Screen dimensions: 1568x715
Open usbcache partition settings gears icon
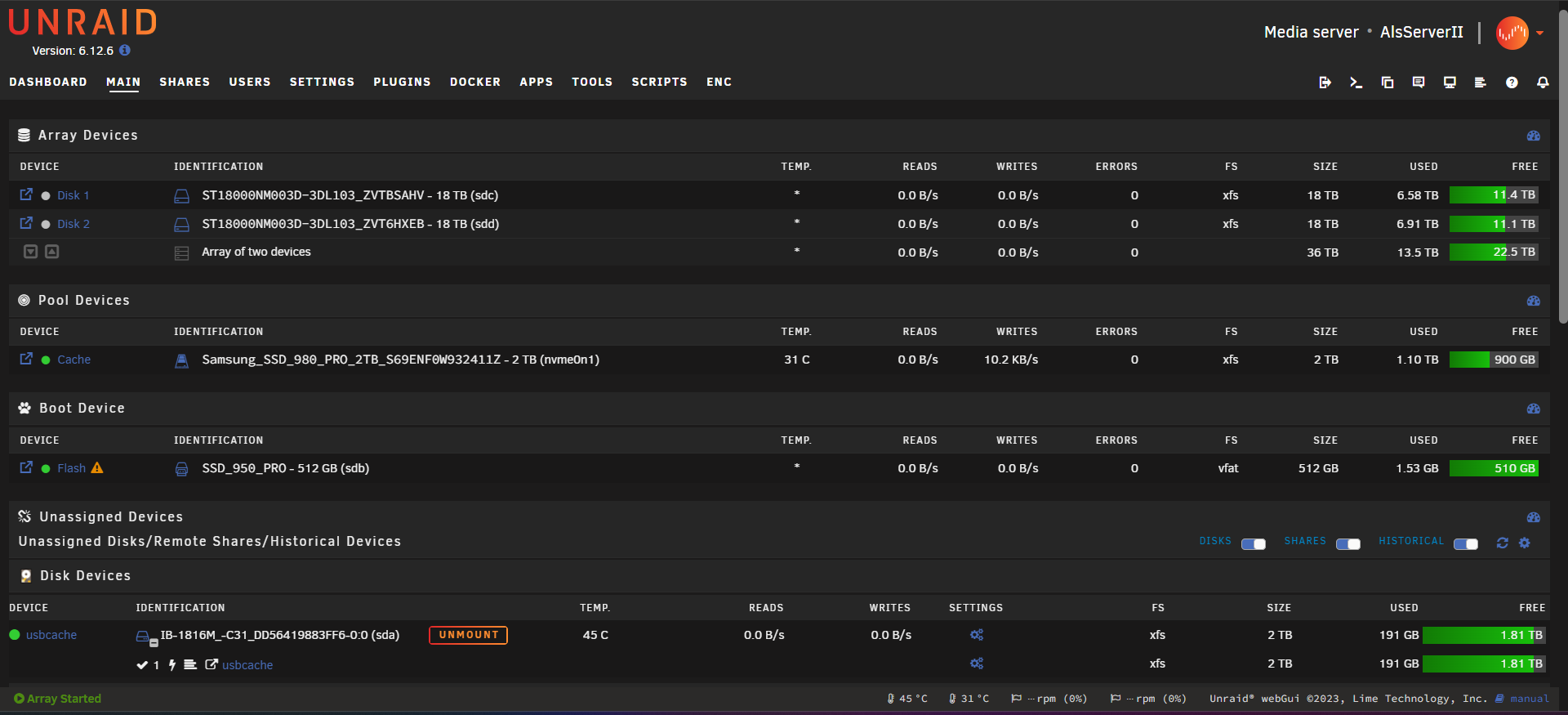[976, 664]
